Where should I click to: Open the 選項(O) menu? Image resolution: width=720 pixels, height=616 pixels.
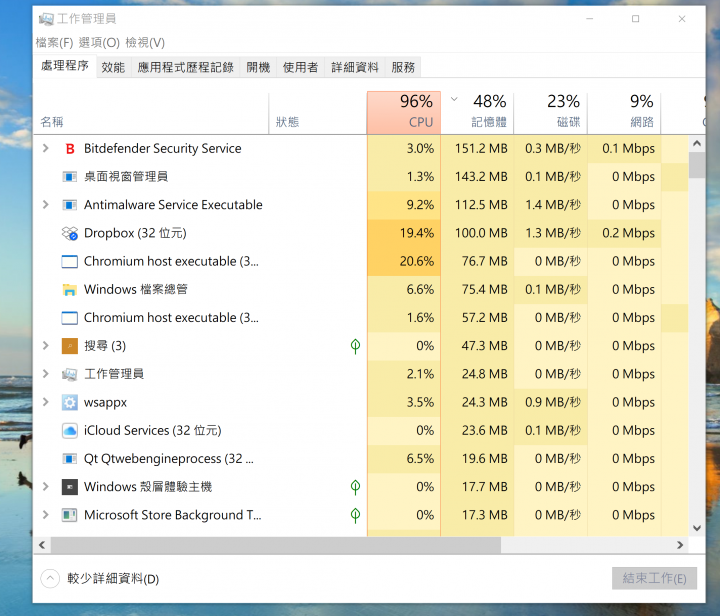coord(99,43)
